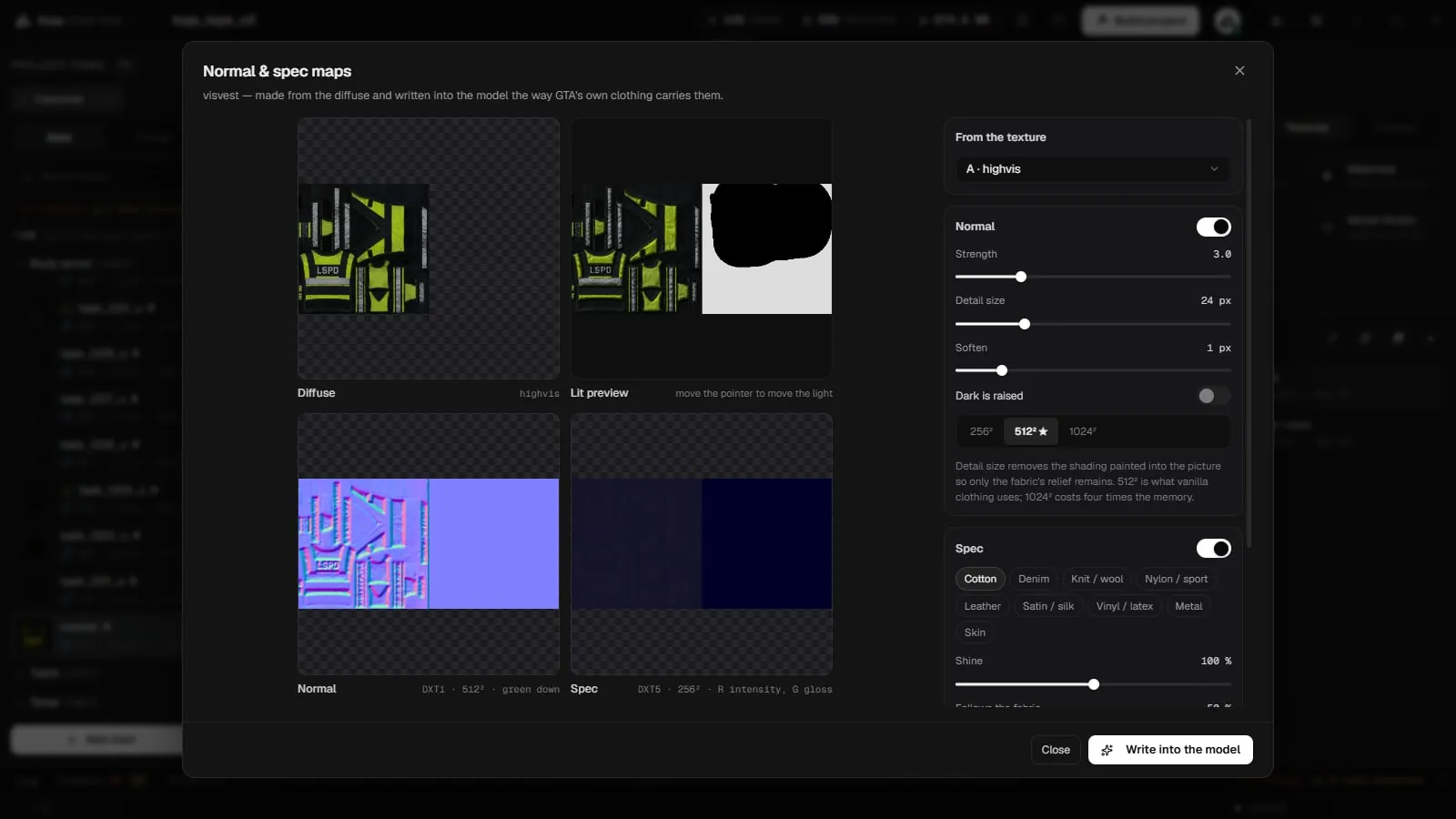Click the Close button in dialog footer
1456x819 pixels.
point(1056,750)
